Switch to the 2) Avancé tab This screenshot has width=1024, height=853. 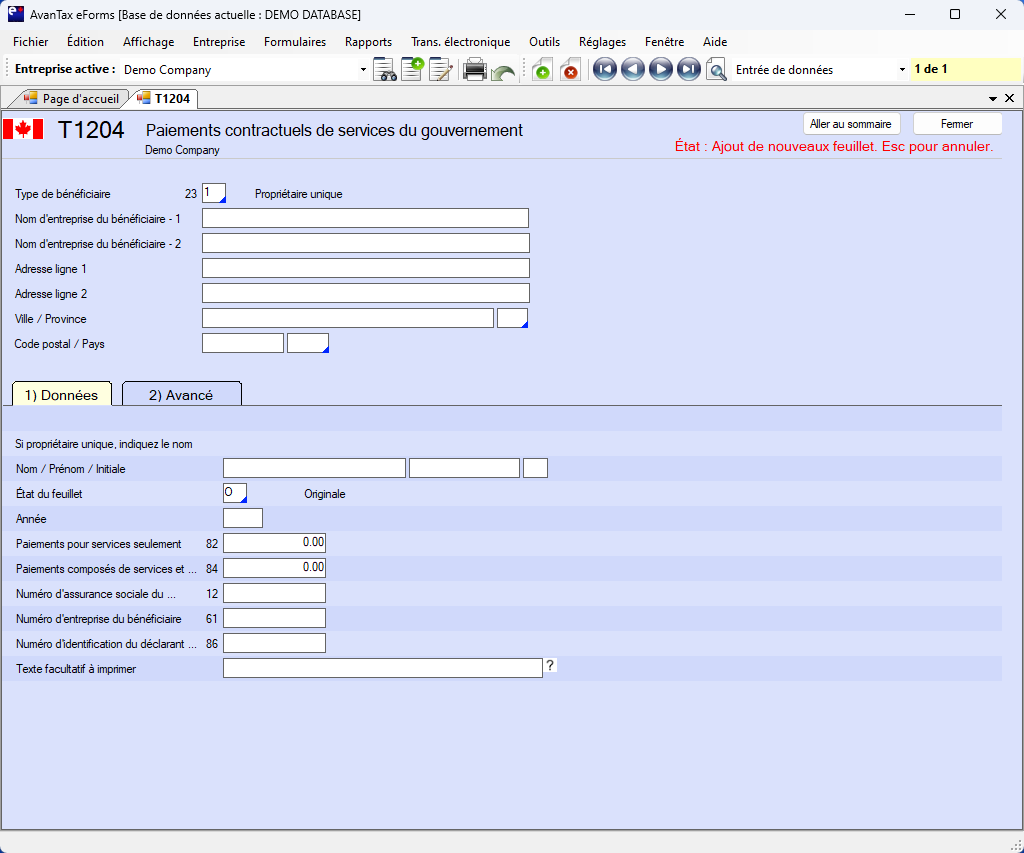pyautogui.click(x=181, y=395)
